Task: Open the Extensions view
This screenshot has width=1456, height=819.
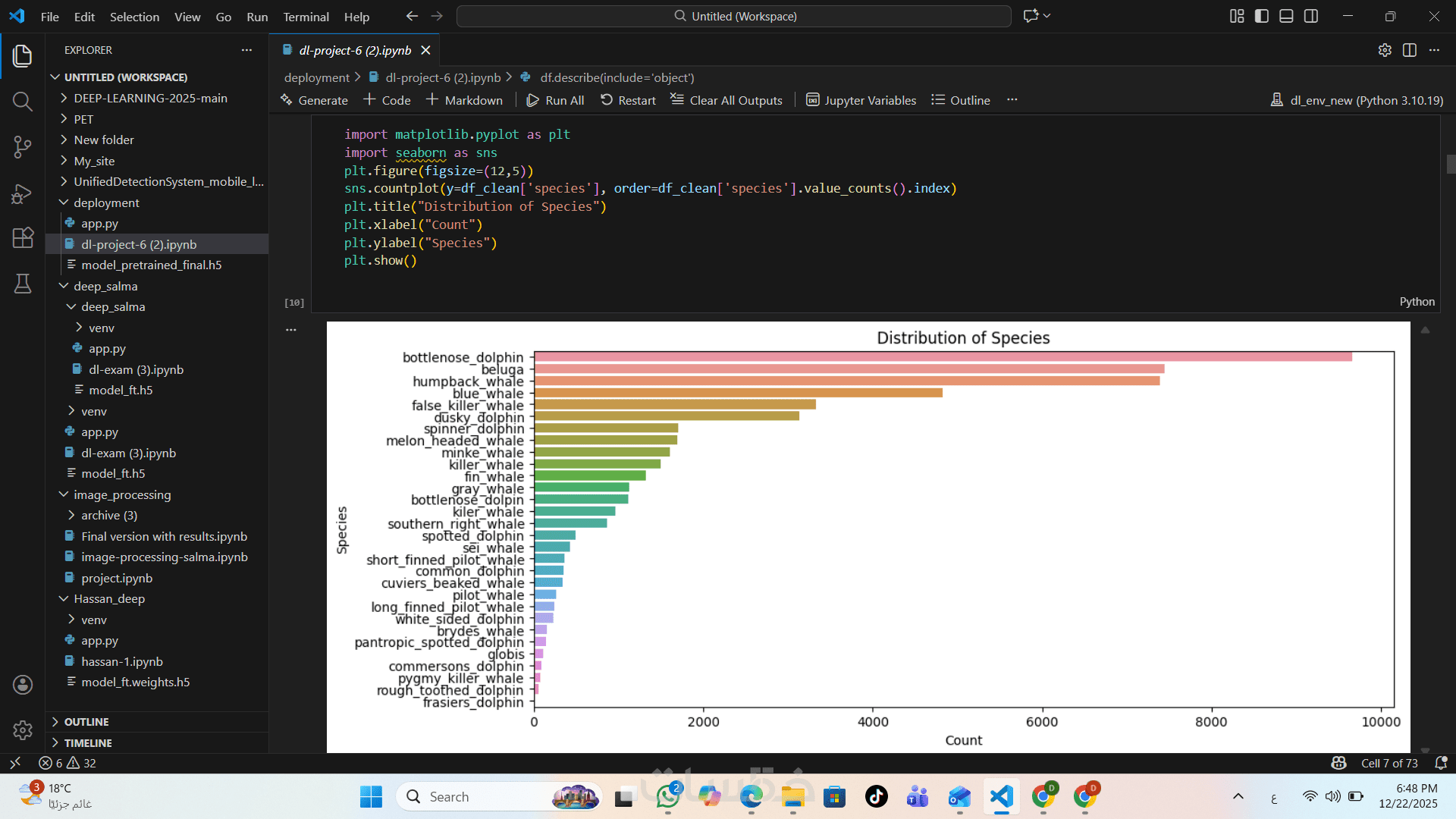Action: 23,238
